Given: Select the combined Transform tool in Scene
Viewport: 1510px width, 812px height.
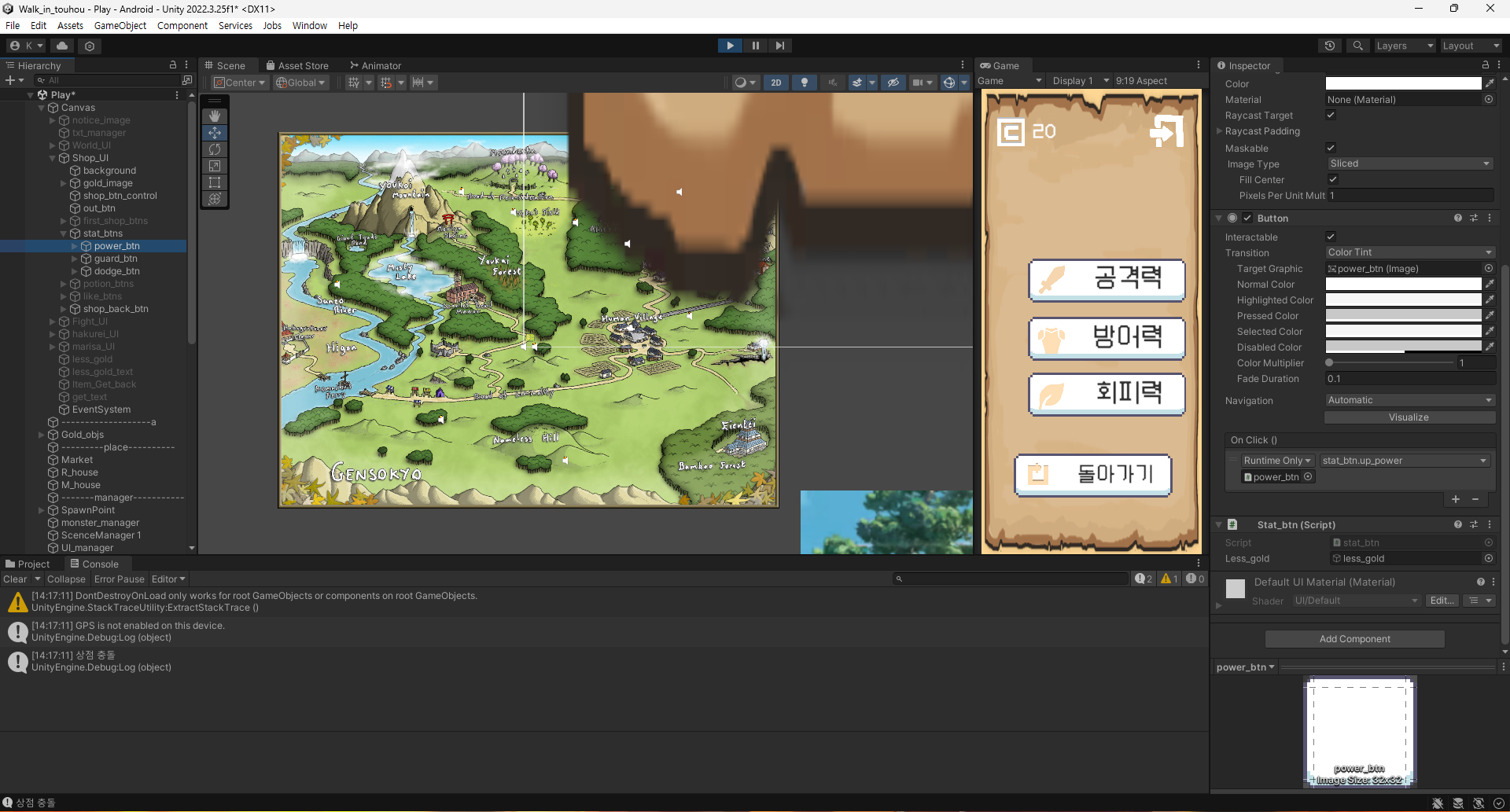Looking at the screenshot, I should point(215,199).
